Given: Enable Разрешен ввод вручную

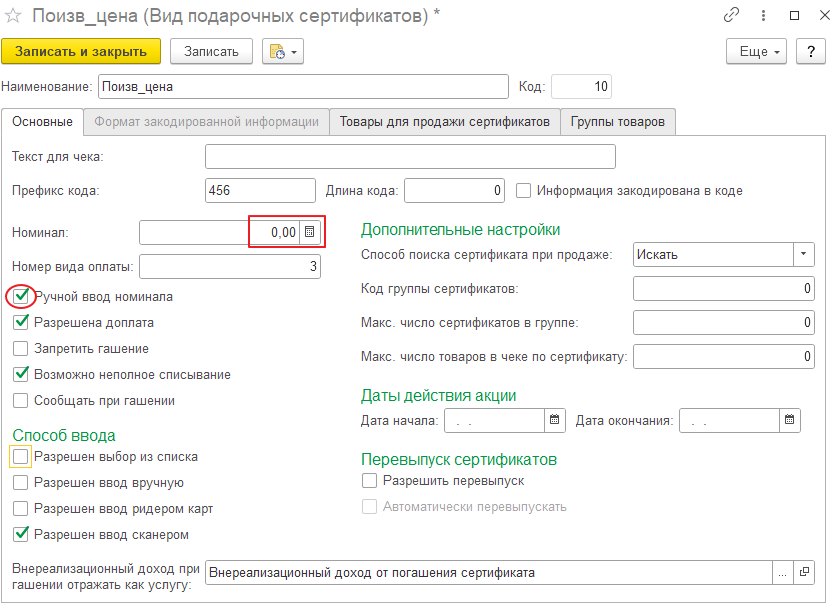Looking at the screenshot, I should [21, 482].
